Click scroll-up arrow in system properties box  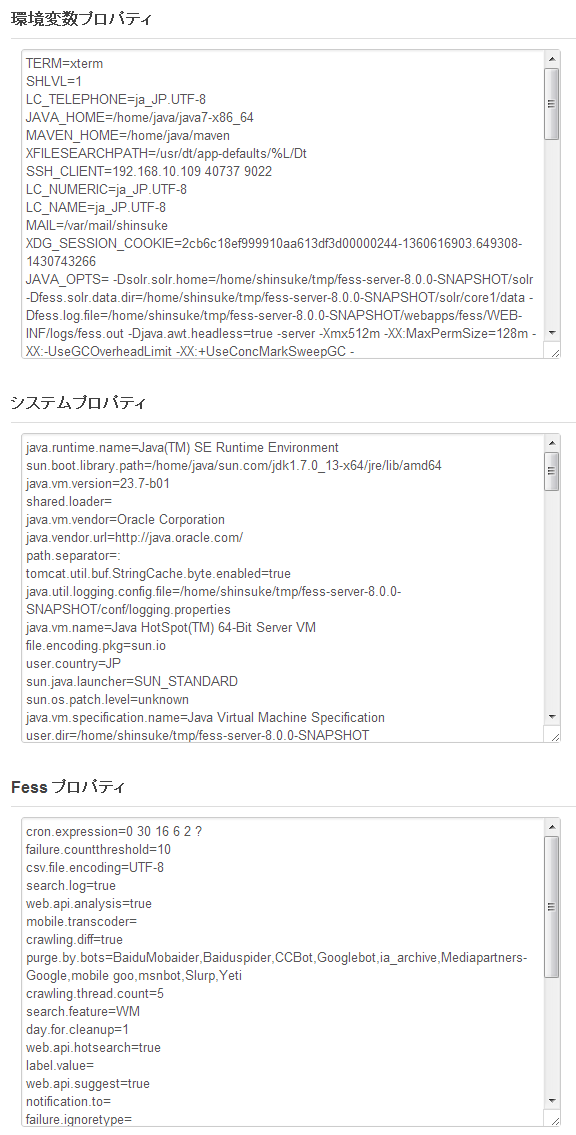[551, 443]
